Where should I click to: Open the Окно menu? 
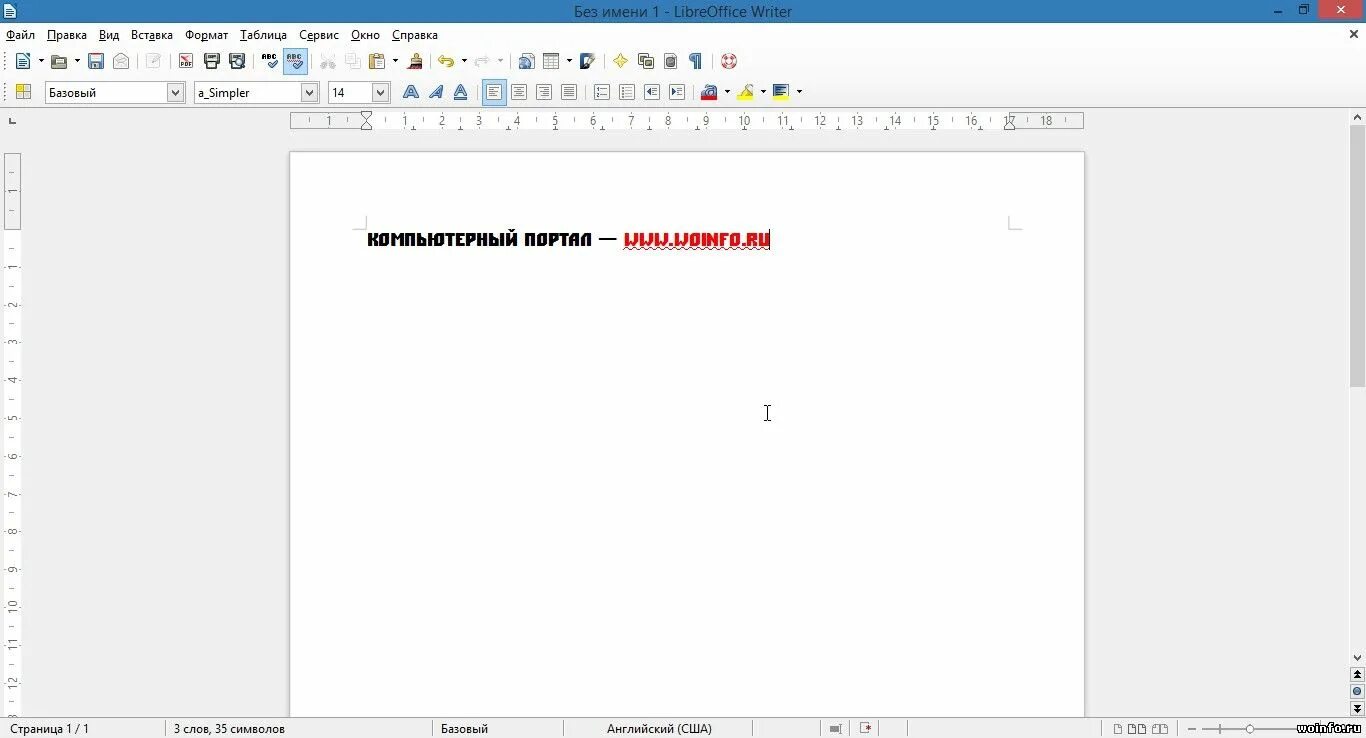pyautogui.click(x=365, y=34)
